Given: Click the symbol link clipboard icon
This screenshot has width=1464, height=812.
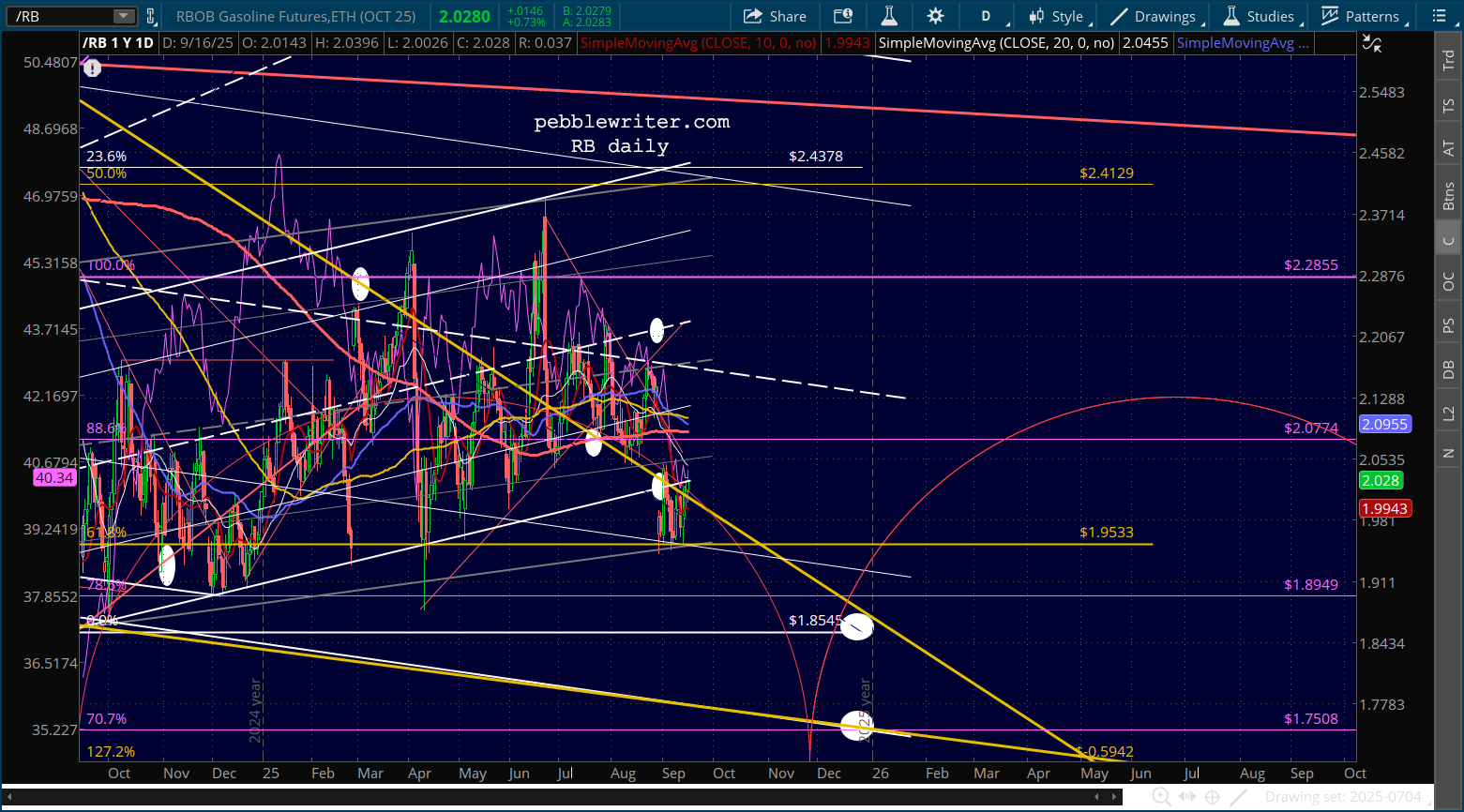Looking at the screenshot, I should pos(150,16).
